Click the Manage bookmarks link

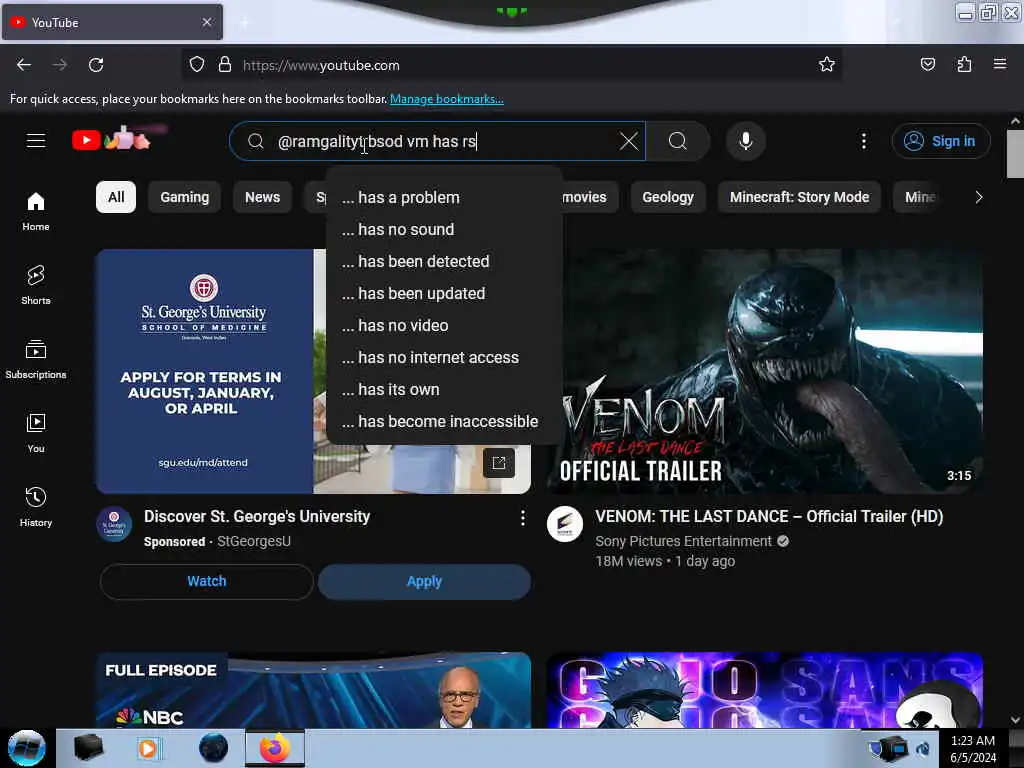(447, 99)
